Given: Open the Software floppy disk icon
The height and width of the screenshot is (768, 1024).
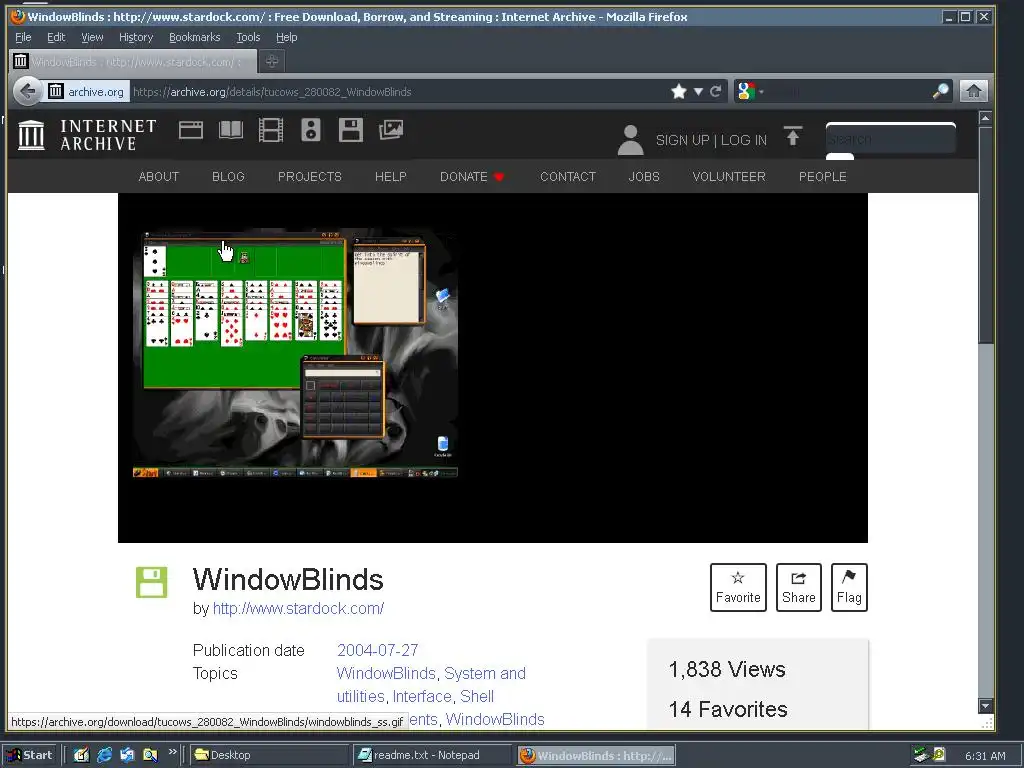Looking at the screenshot, I should [x=351, y=130].
